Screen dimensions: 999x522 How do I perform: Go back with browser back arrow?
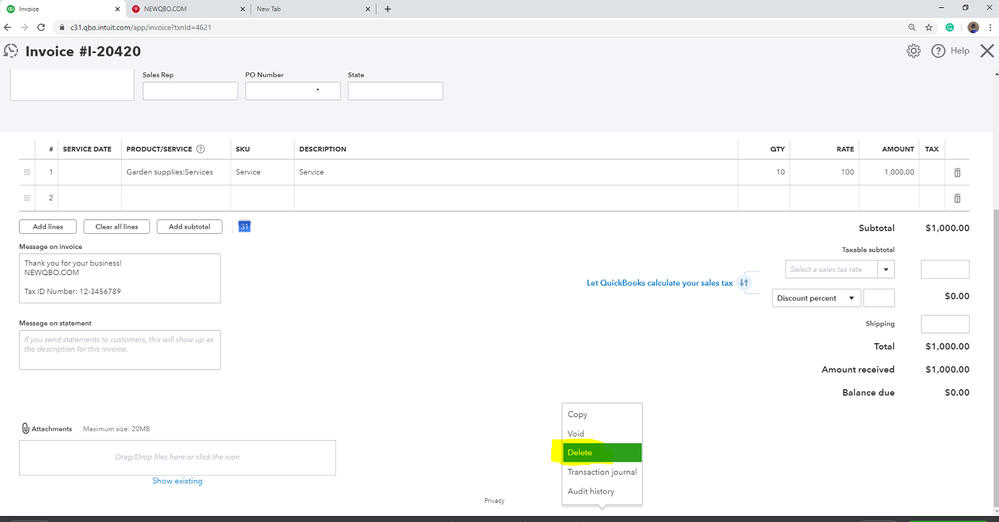pos(8,27)
